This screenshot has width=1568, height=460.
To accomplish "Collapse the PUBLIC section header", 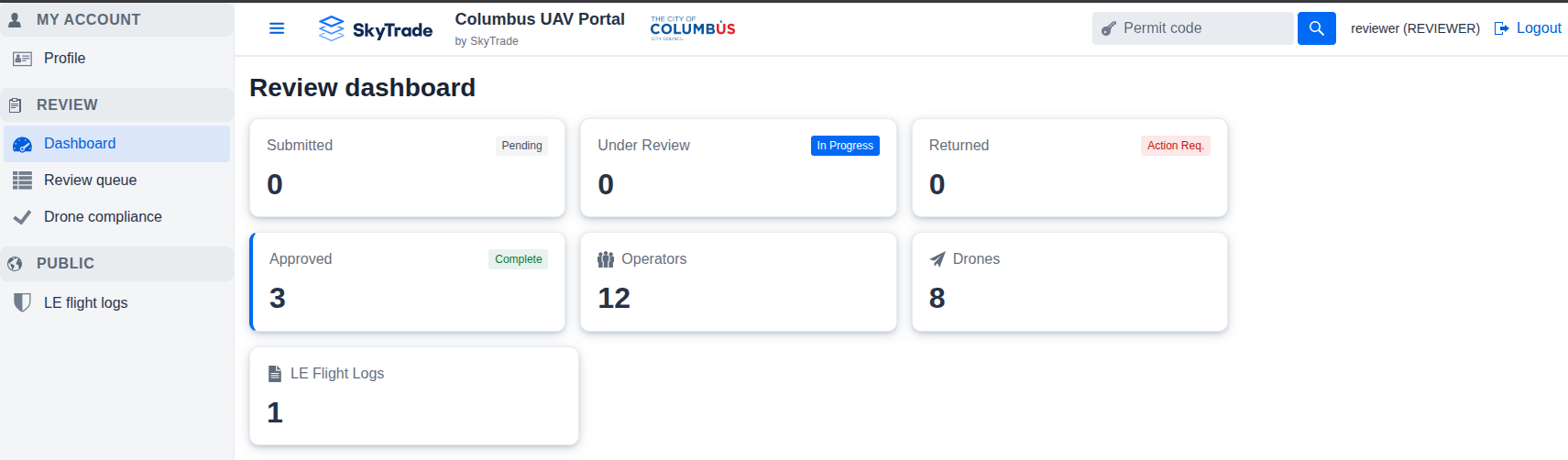I will point(116,263).
